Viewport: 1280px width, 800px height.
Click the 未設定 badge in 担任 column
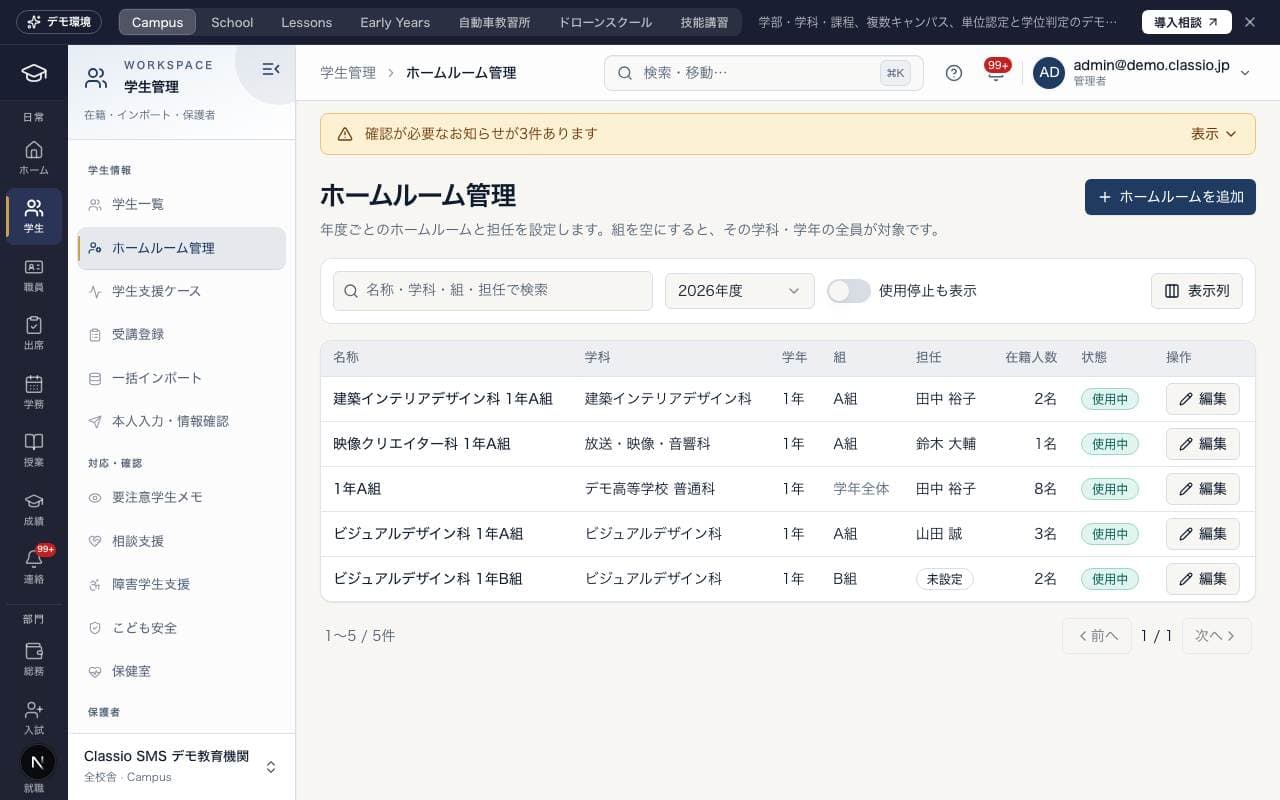pos(945,579)
